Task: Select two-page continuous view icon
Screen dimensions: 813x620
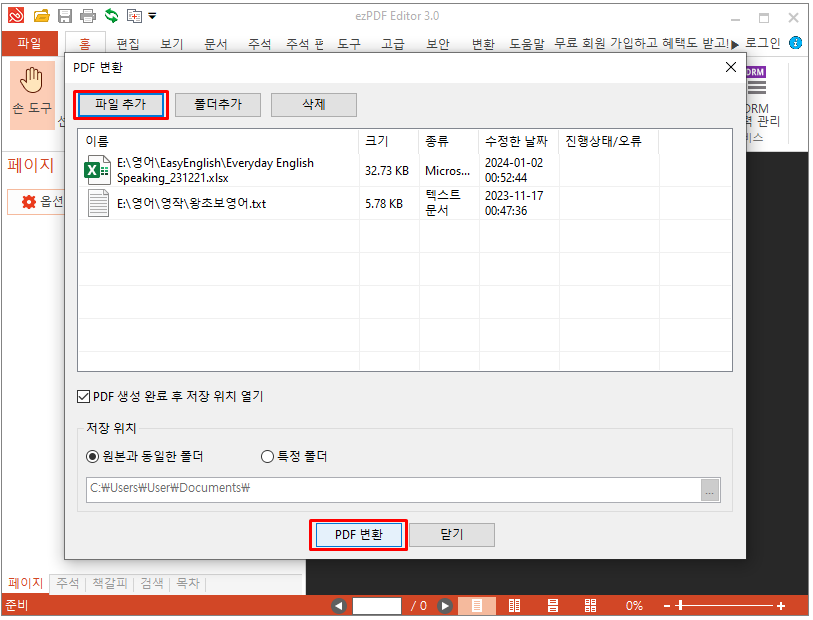Action: 591,605
